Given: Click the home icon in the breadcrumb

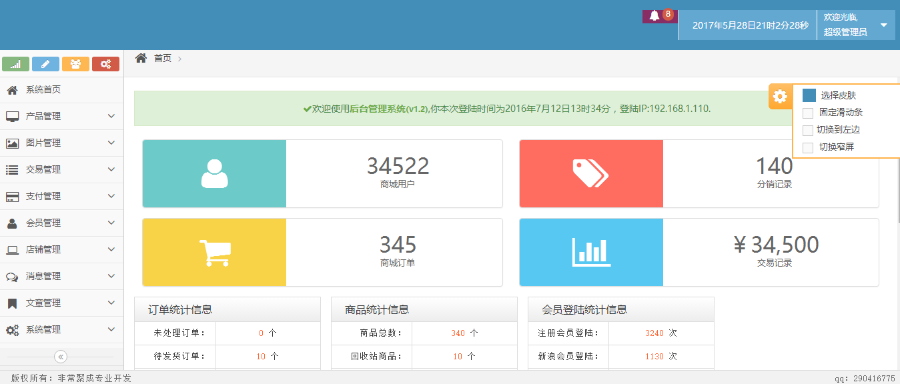Looking at the screenshot, I should [141, 57].
